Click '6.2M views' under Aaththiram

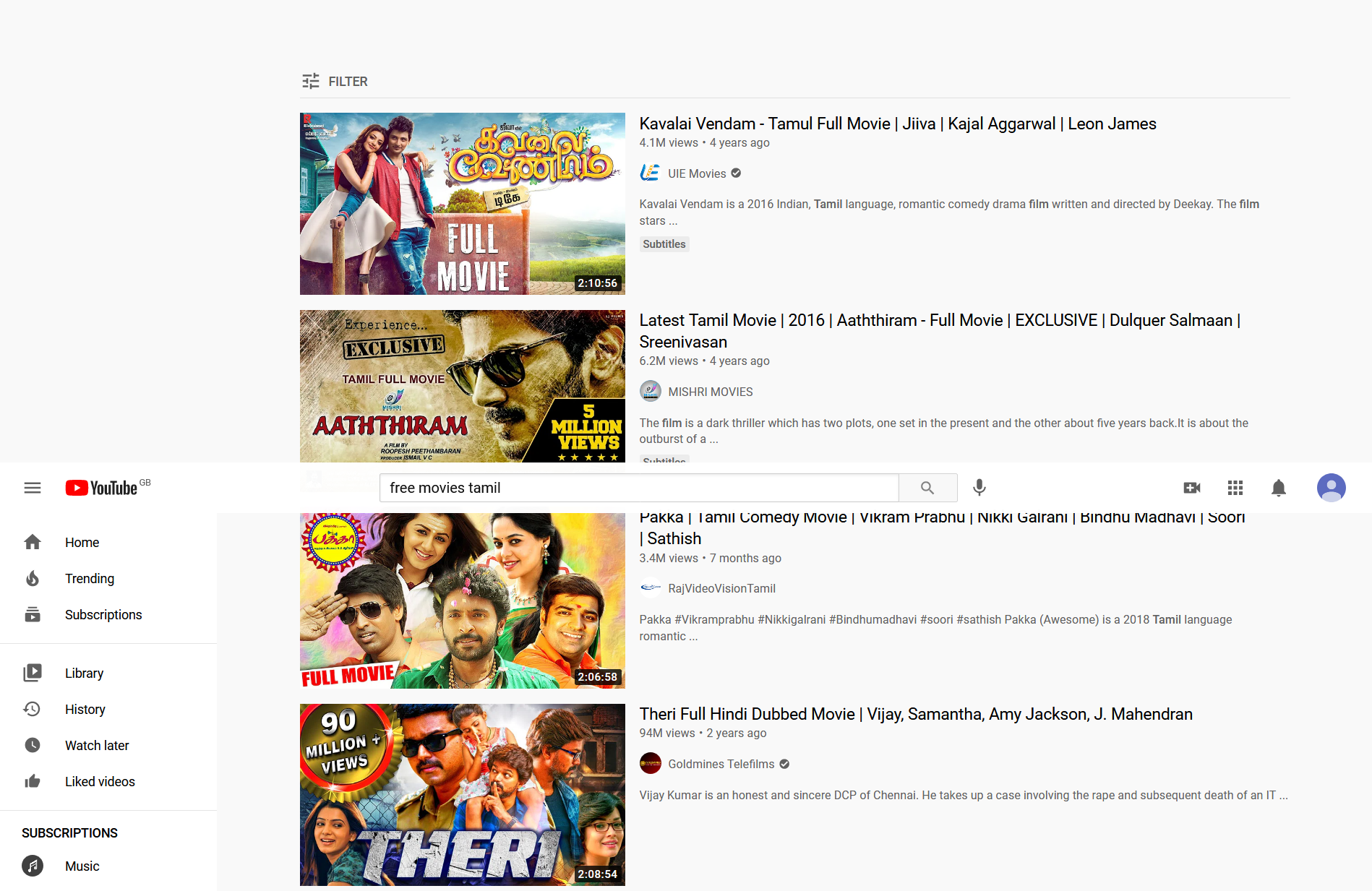[669, 361]
